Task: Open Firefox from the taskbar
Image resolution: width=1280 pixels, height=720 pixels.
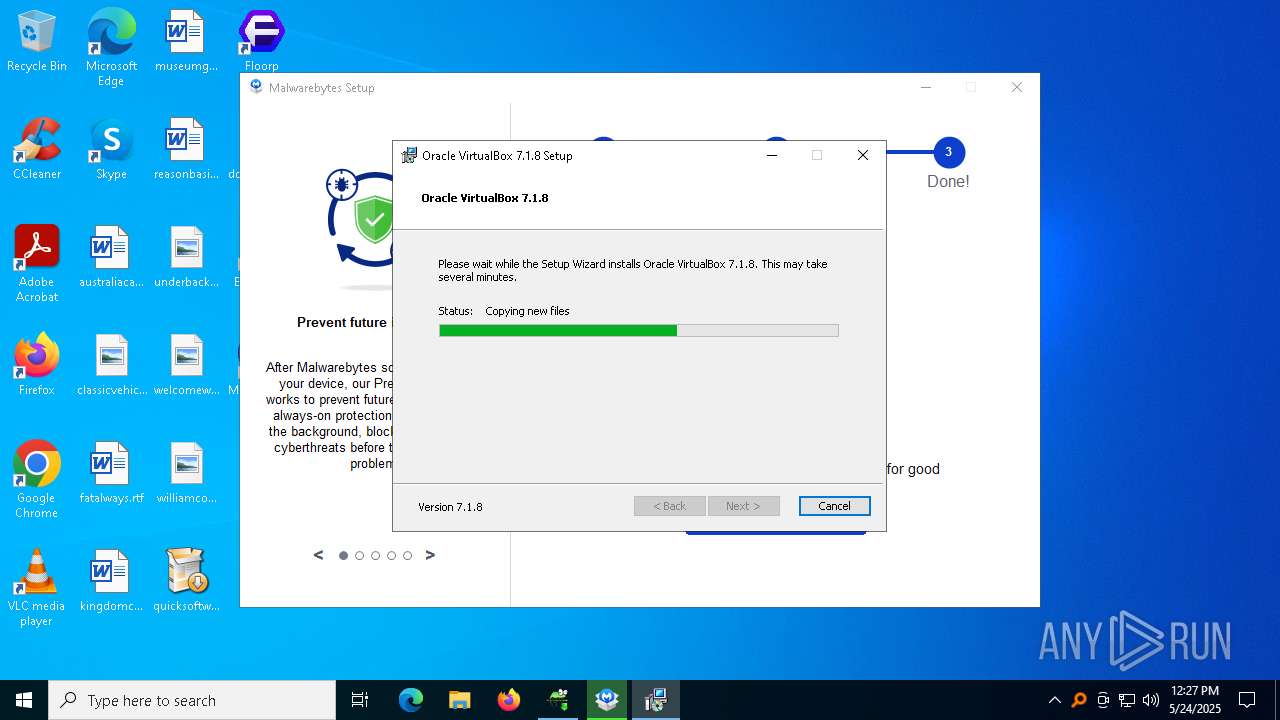Action: click(x=508, y=700)
